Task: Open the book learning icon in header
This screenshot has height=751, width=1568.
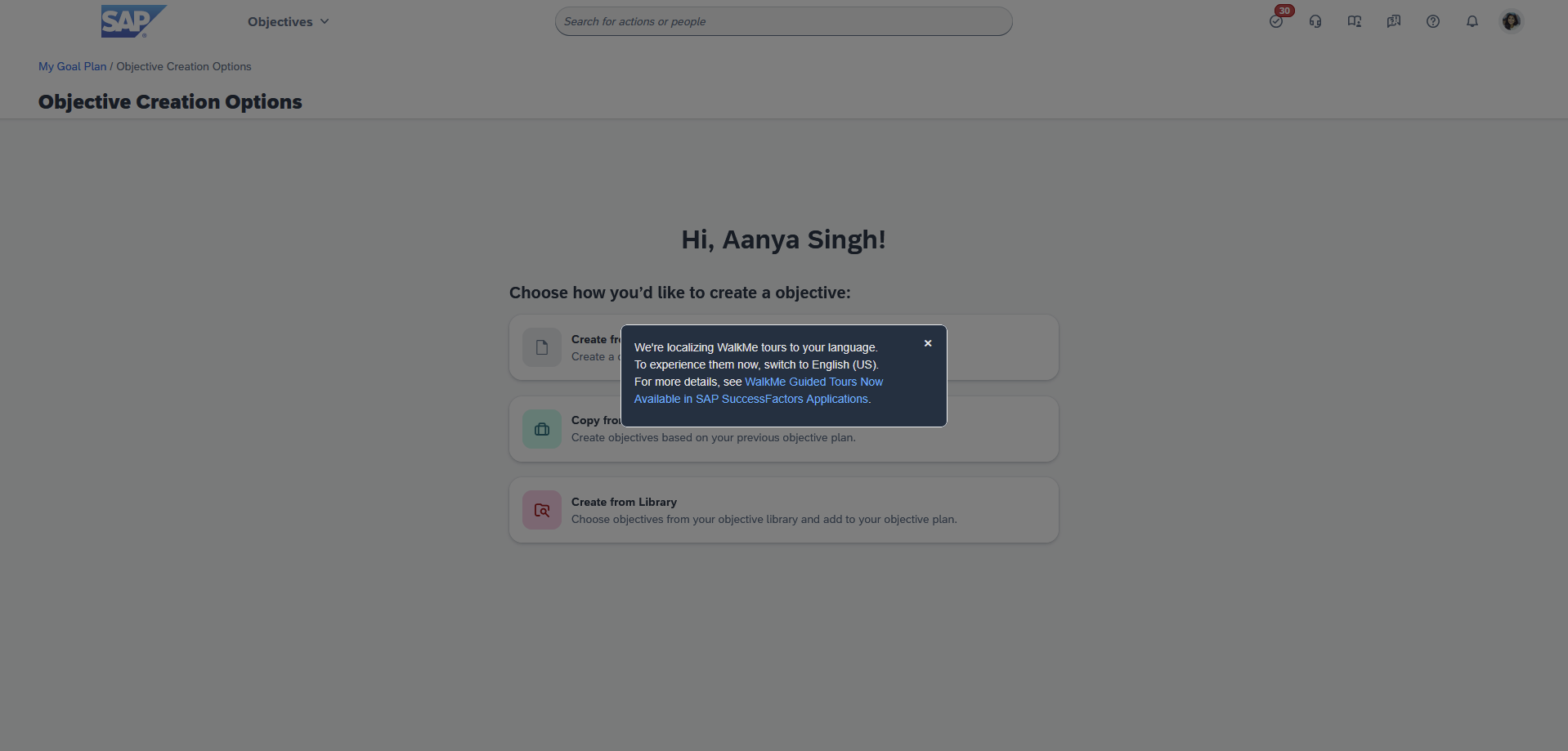Action: coord(1355,21)
